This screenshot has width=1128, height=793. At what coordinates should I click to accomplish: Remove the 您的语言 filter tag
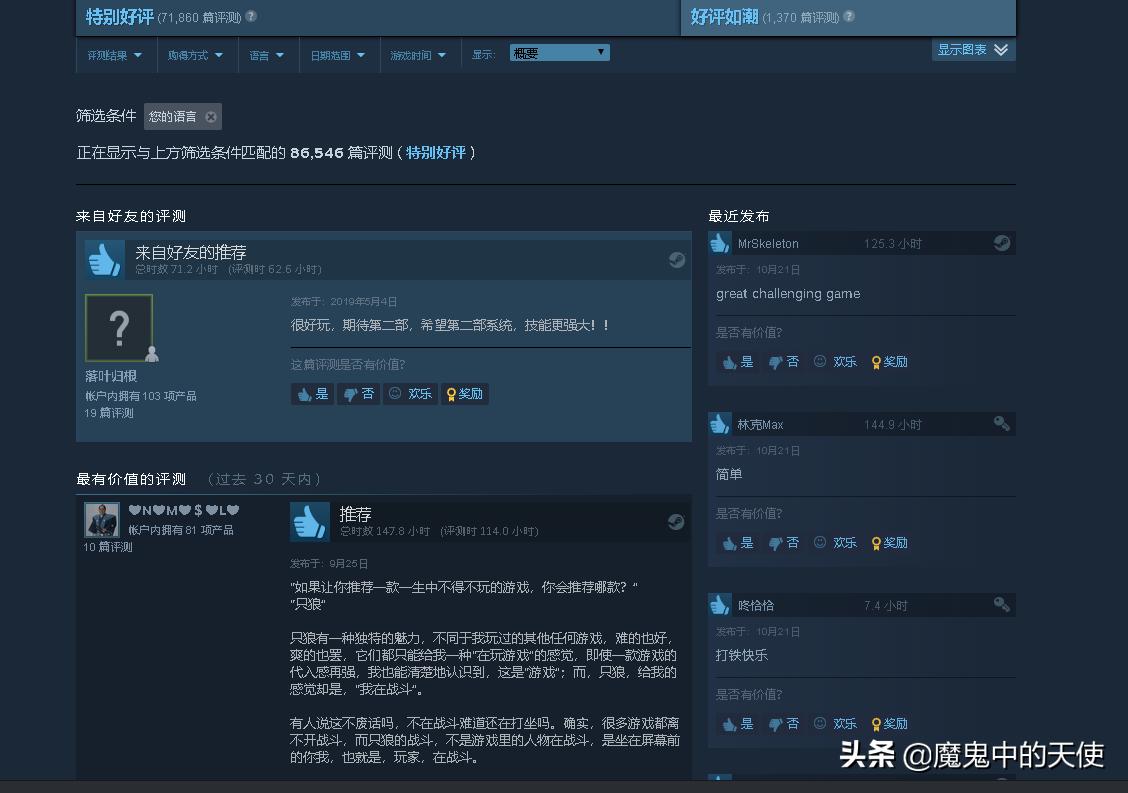pyautogui.click(x=210, y=116)
